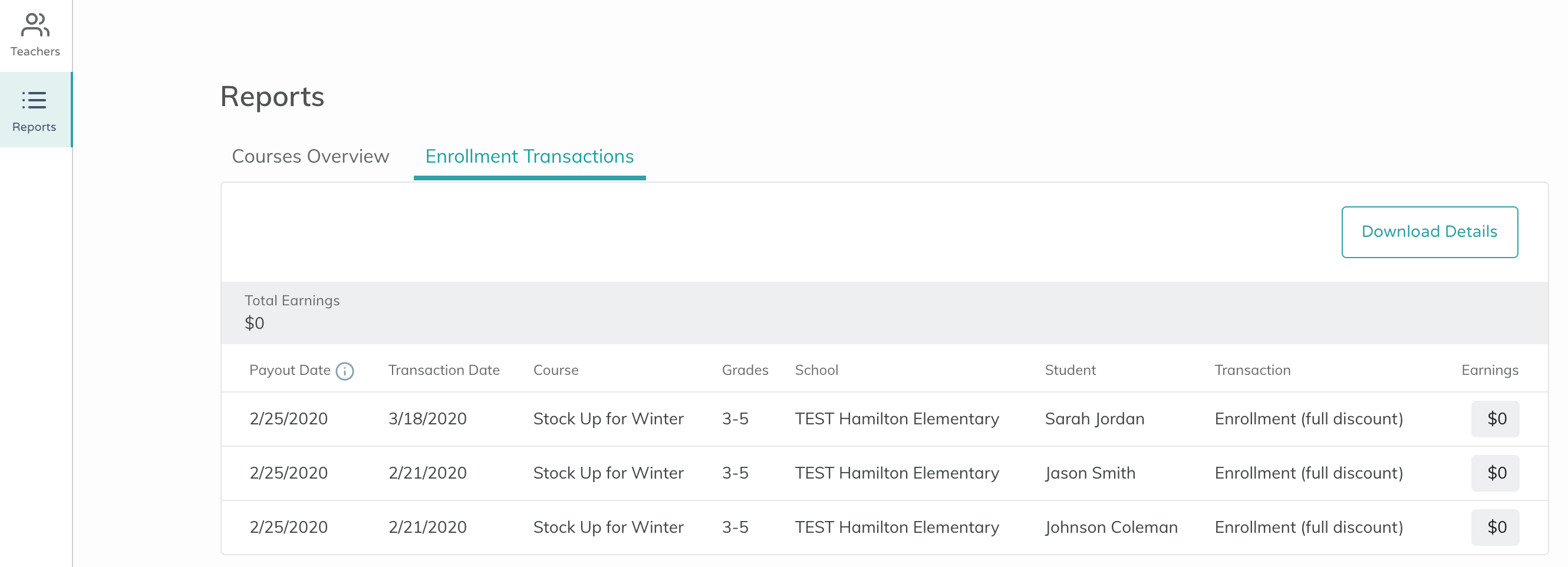The height and width of the screenshot is (567, 1568).
Task: Select the Earnings column header
Action: pos(1490,370)
